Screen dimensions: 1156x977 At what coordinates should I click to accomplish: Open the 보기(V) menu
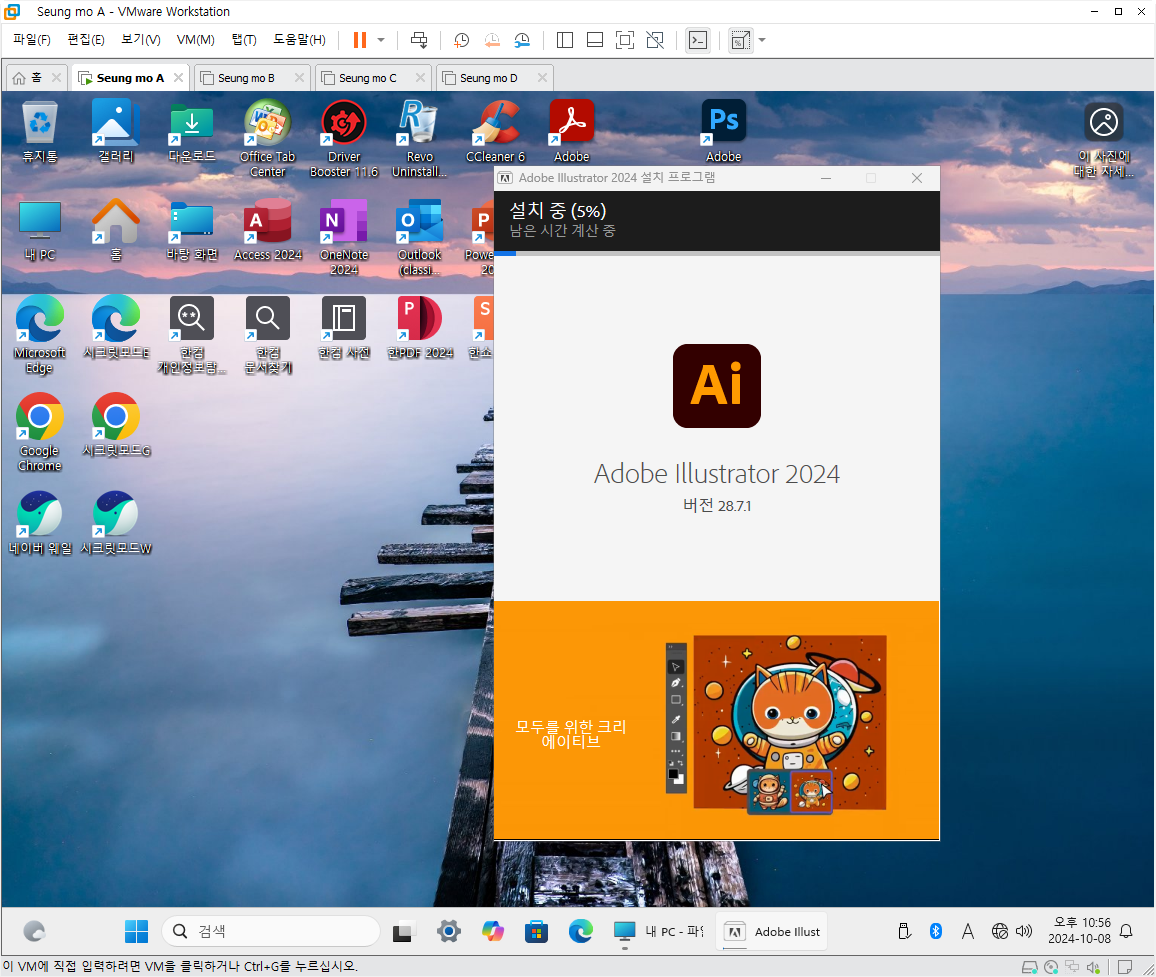click(x=141, y=40)
